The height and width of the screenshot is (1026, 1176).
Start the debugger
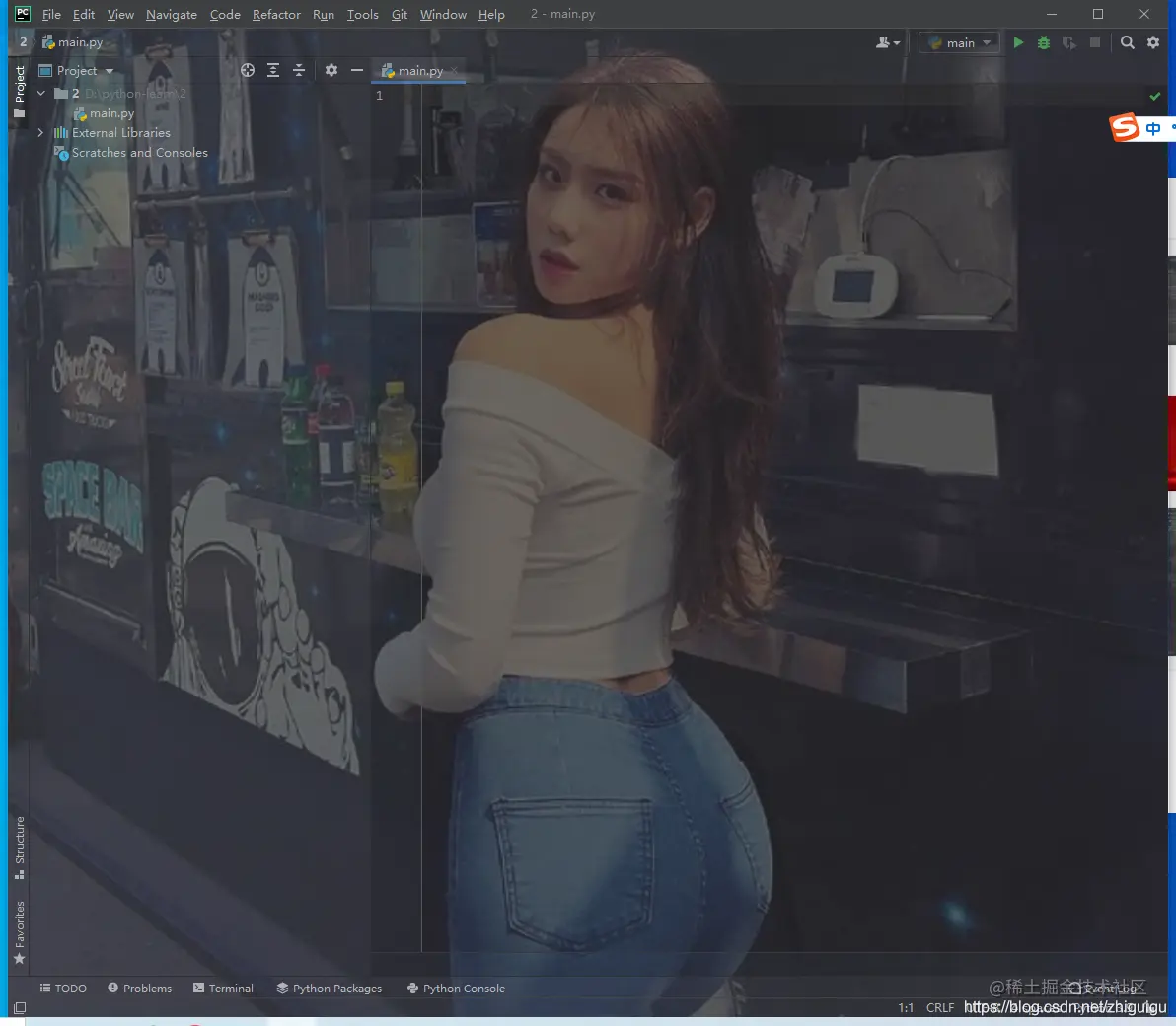click(x=1043, y=42)
